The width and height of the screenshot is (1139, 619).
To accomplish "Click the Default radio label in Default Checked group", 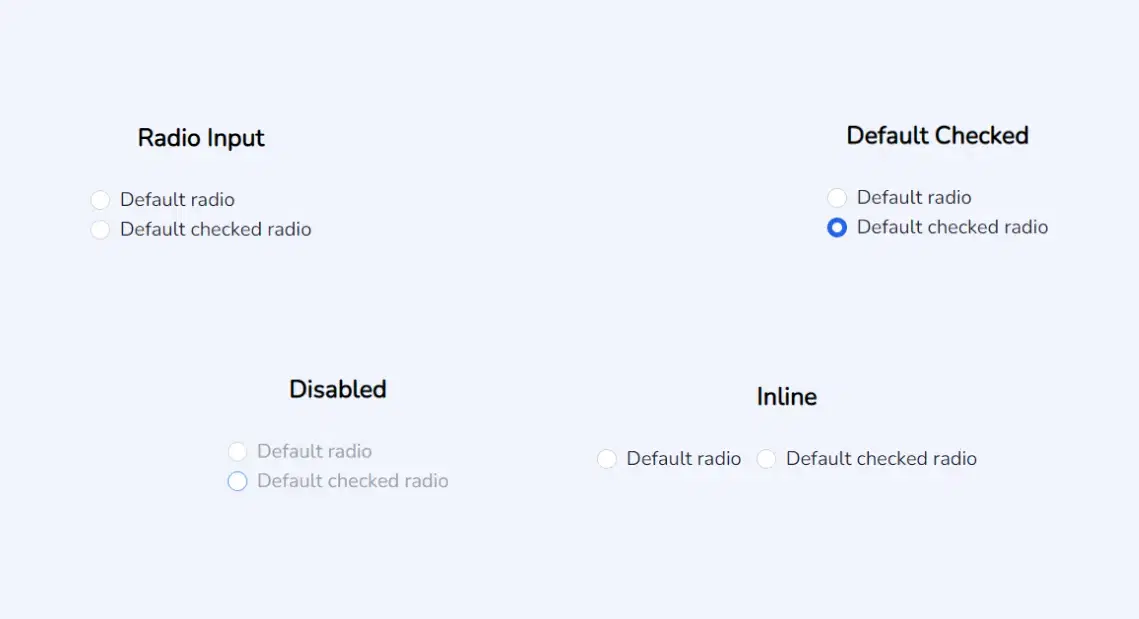I will [913, 197].
